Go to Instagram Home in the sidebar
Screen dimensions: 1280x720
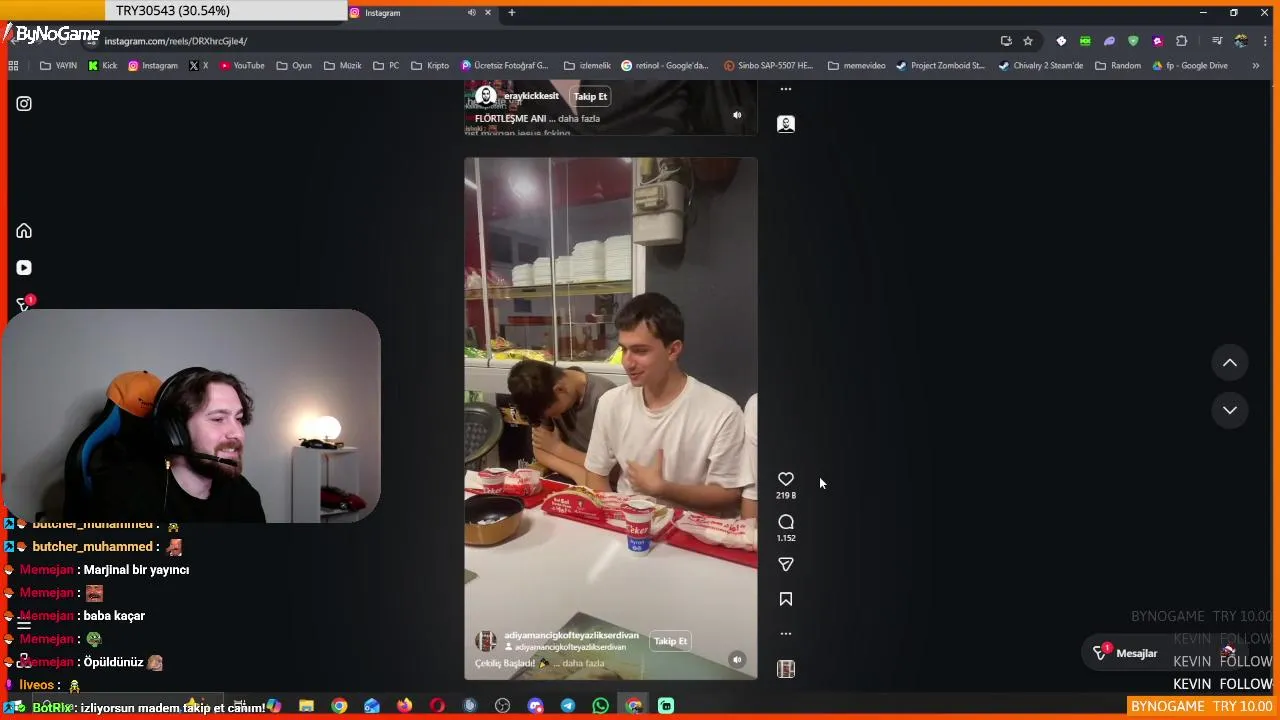pos(24,231)
